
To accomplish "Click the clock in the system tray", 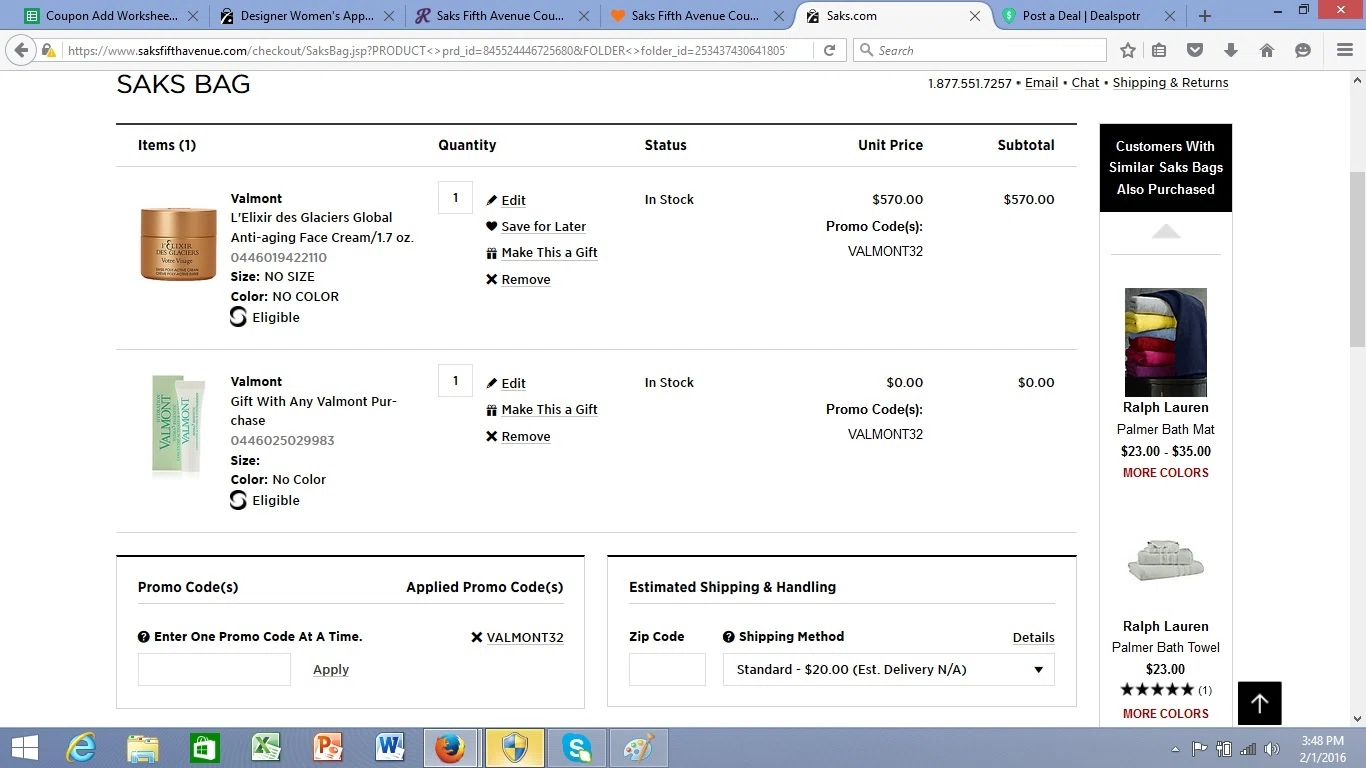I will pos(1322,749).
